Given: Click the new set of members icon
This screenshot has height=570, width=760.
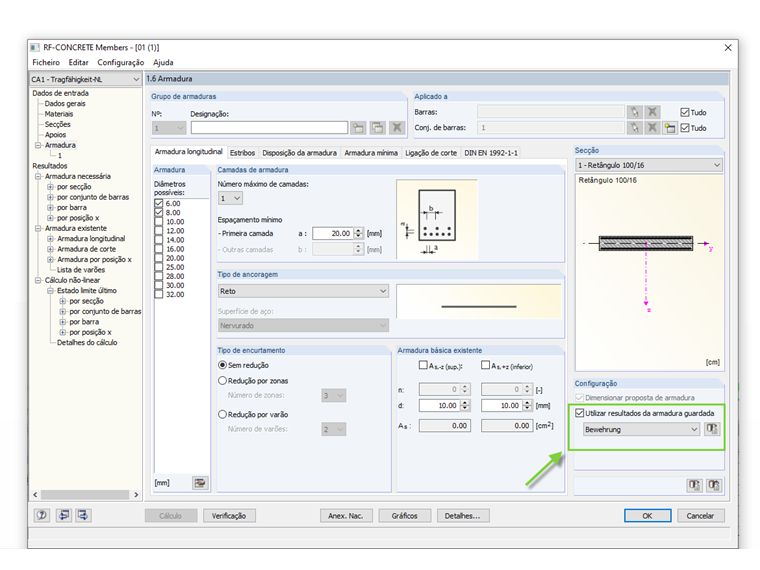Looking at the screenshot, I should (670, 128).
